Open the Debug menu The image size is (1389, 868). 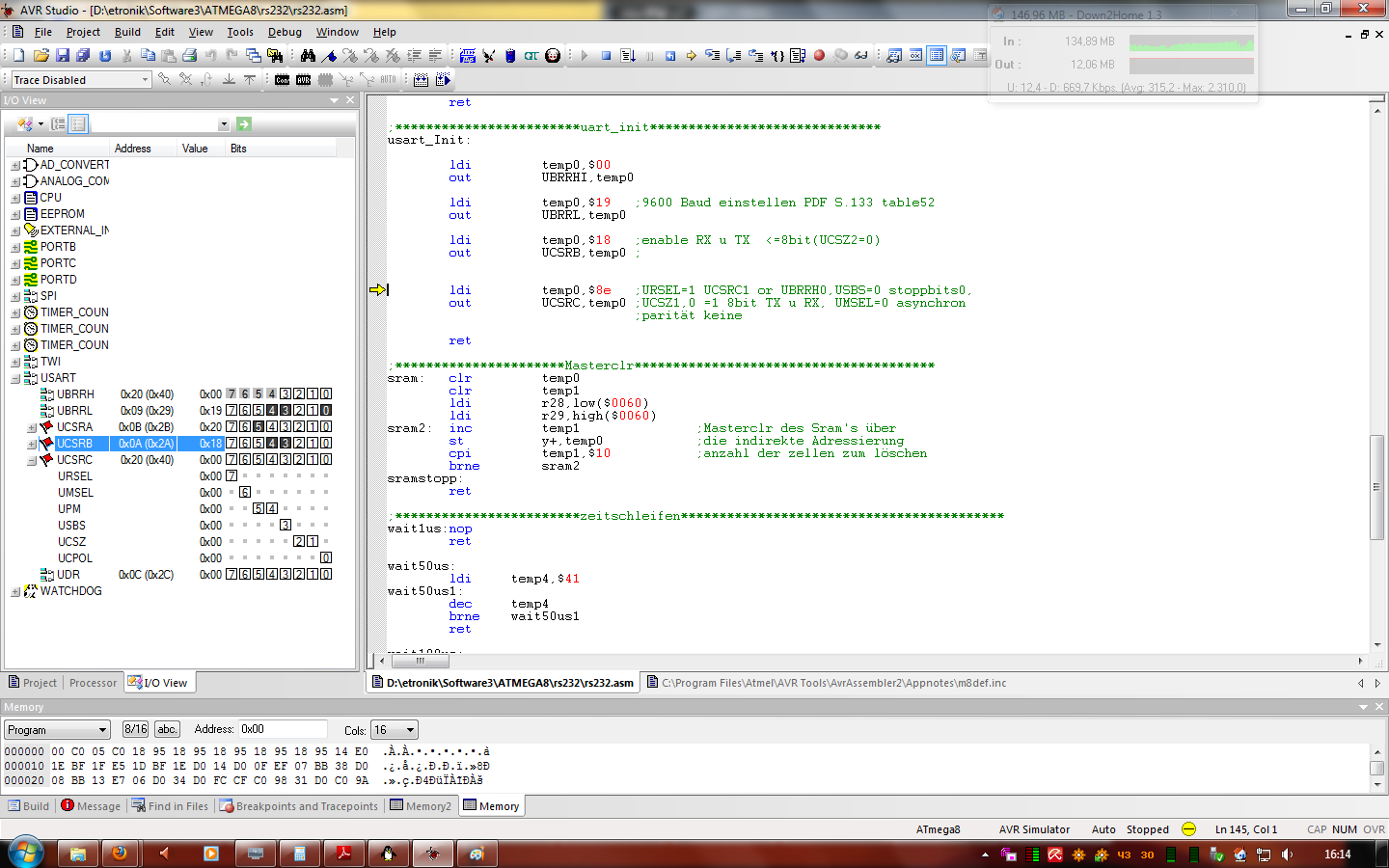285,32
